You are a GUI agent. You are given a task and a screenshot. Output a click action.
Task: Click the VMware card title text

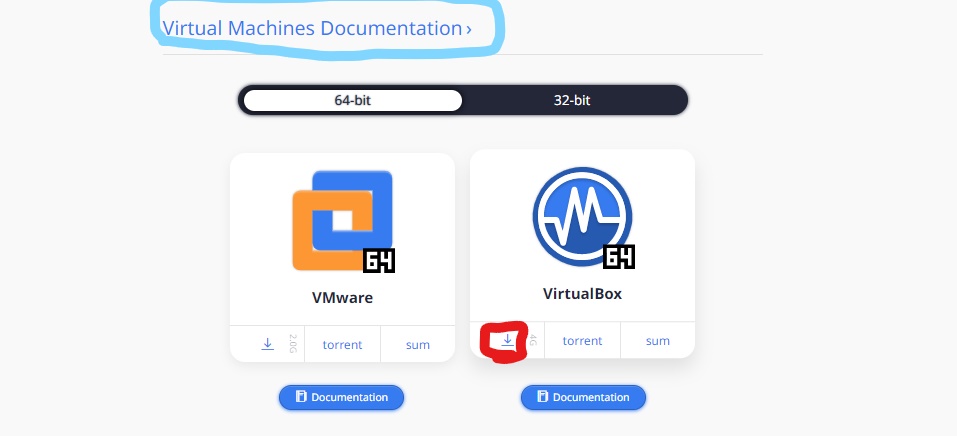(x=342, y=297)
